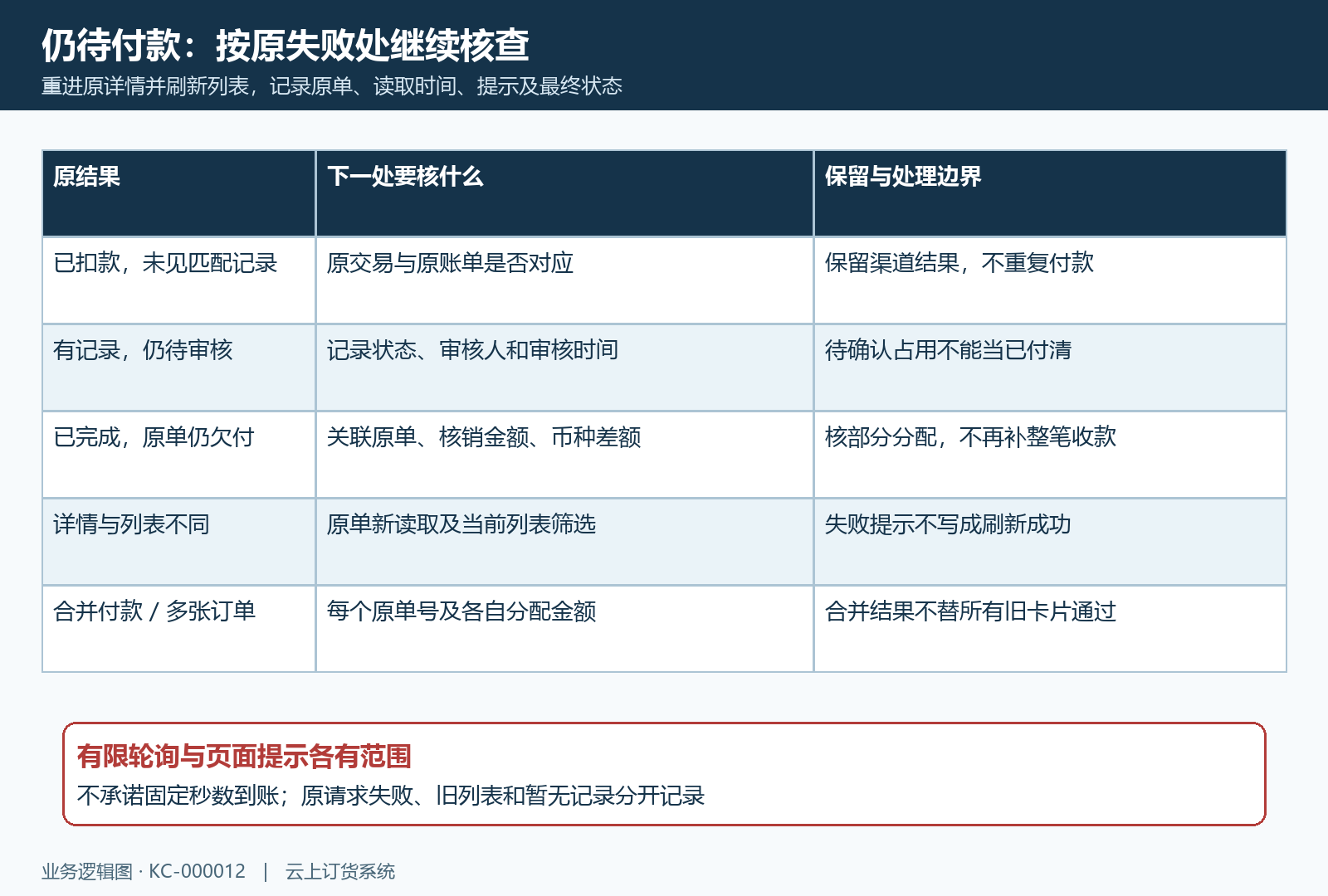Select cell 合并结果不替所有旧卡片通过
Viewport: 1328px width, 896px height.
coord(1050,629)
